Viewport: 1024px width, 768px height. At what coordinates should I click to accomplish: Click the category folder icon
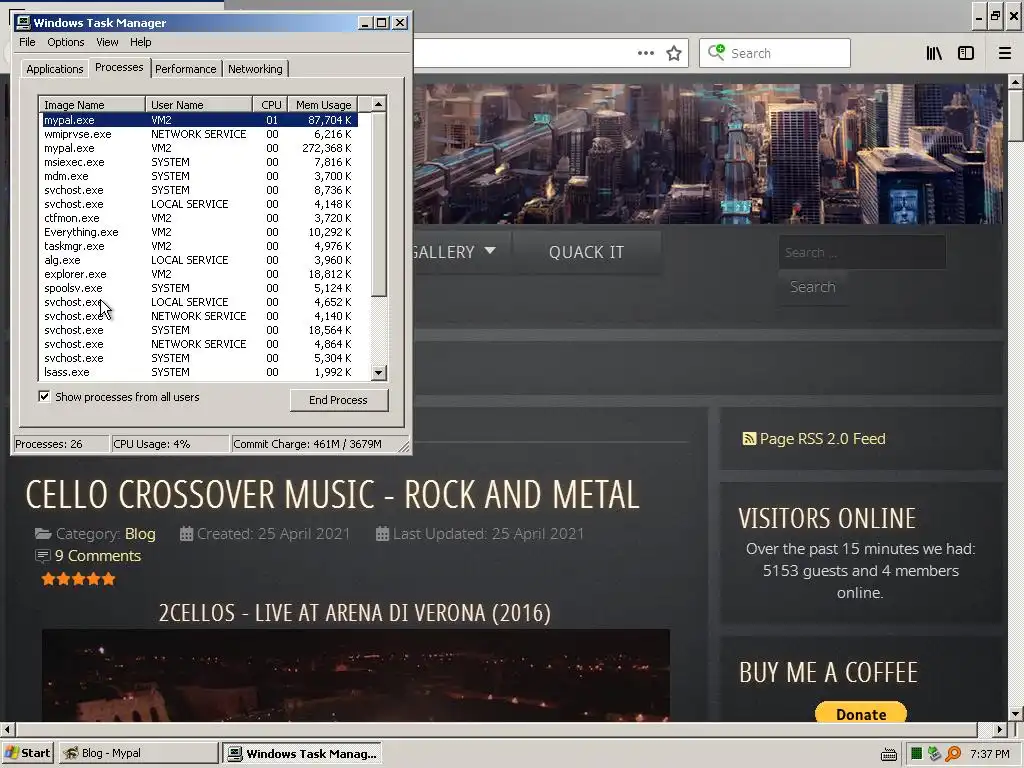coord(43,534)
